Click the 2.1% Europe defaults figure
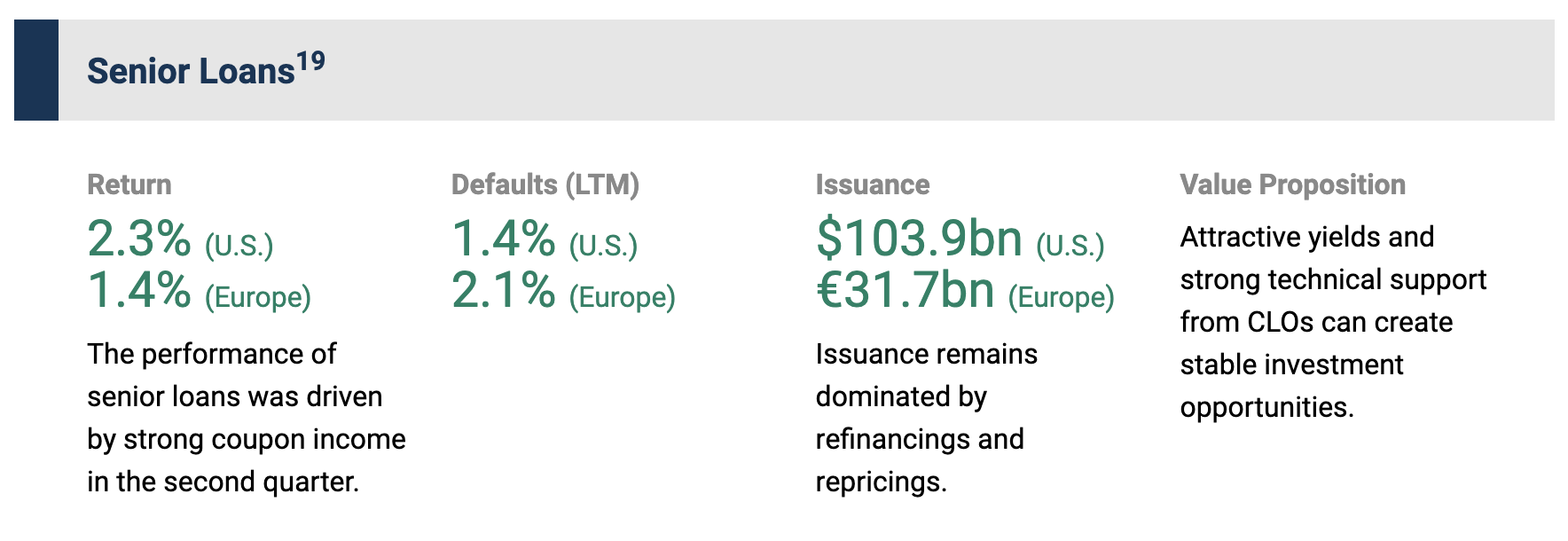The image size is (1568, 541). tap(504, 290)
